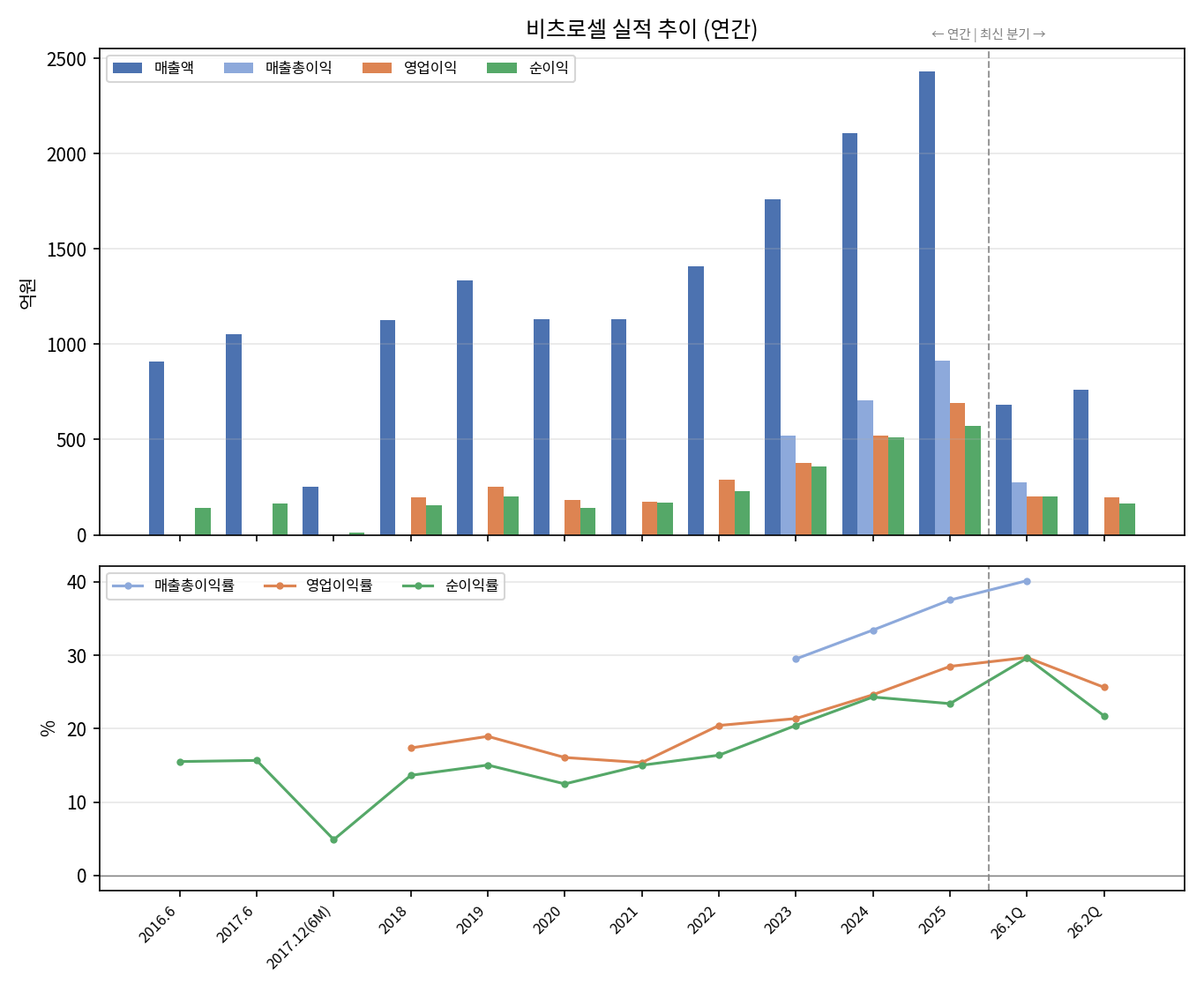Click the 26.2Q x-axis label
This screenshot has width=1204, height=992.
pyautogui.click(x=1085, y=921)
